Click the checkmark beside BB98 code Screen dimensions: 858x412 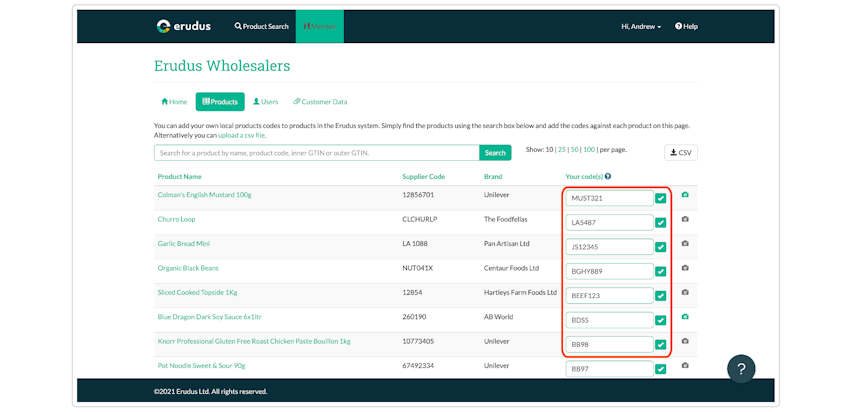(x=661, y=345)
